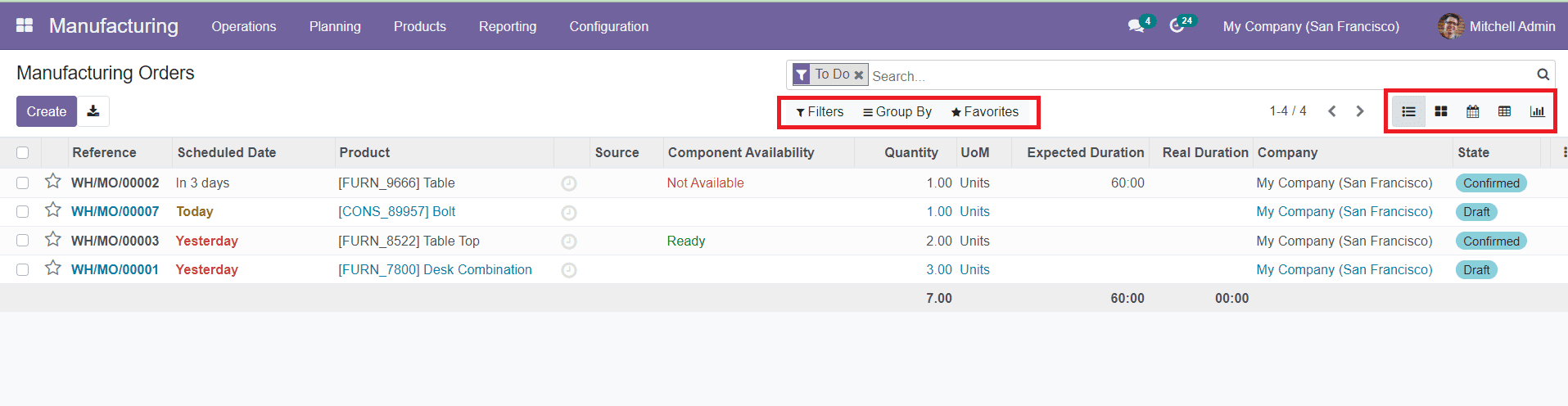Go to next page arrow

coord(1360,111)
